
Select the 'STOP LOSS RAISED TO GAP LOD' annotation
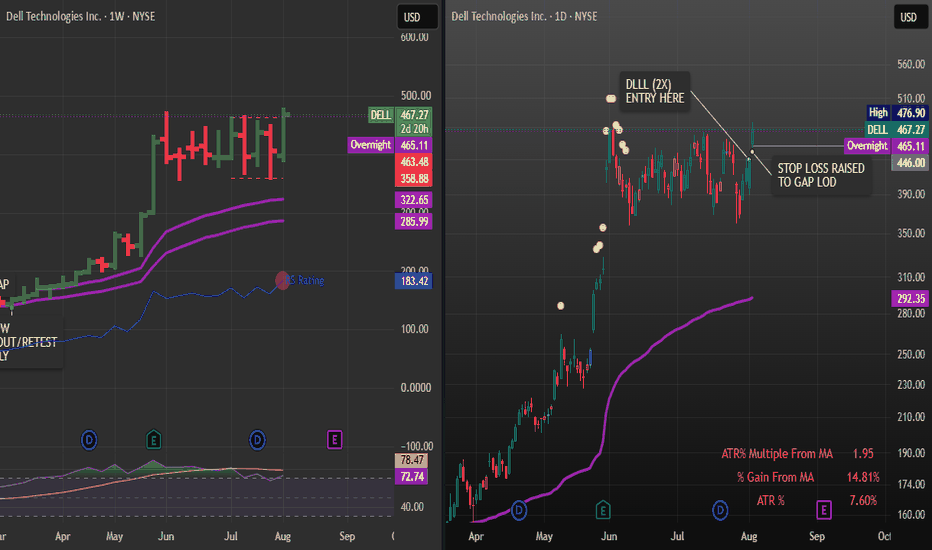point(821,175)
